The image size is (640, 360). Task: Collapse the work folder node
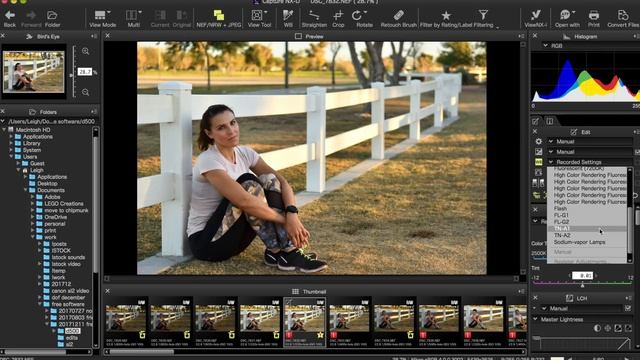click(33, 237)
